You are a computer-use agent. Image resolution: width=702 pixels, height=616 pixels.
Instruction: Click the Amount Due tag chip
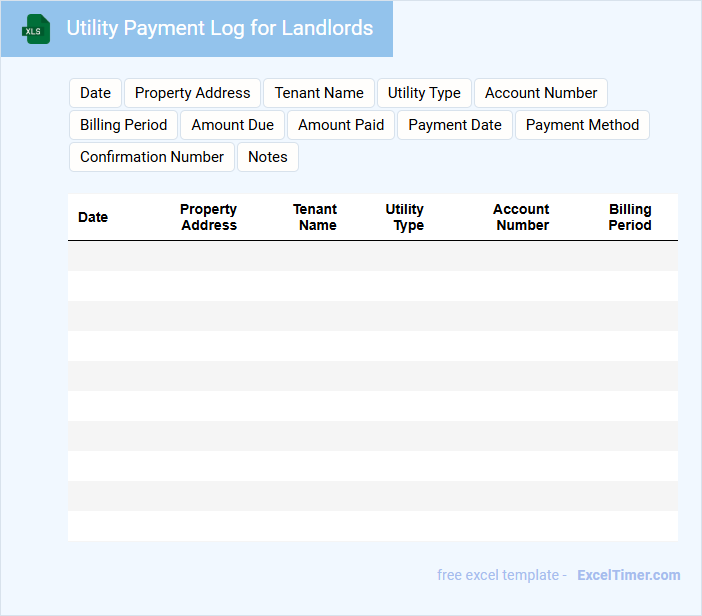(x=232, y=125)
